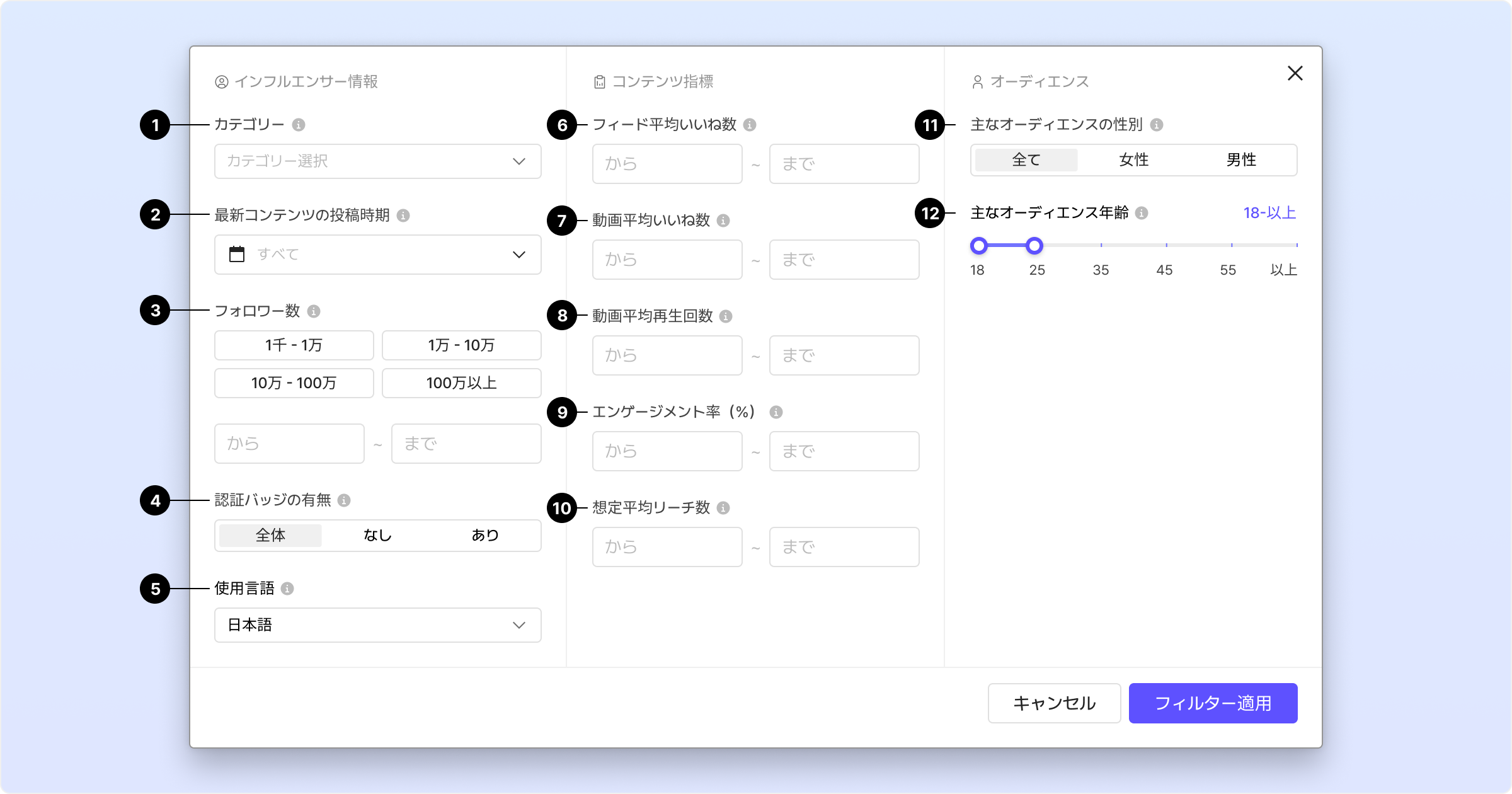Screen dimensions: 1512x794
Task: Click calendar icon in 投稿時期 dropdown
Action: (237, 255)
